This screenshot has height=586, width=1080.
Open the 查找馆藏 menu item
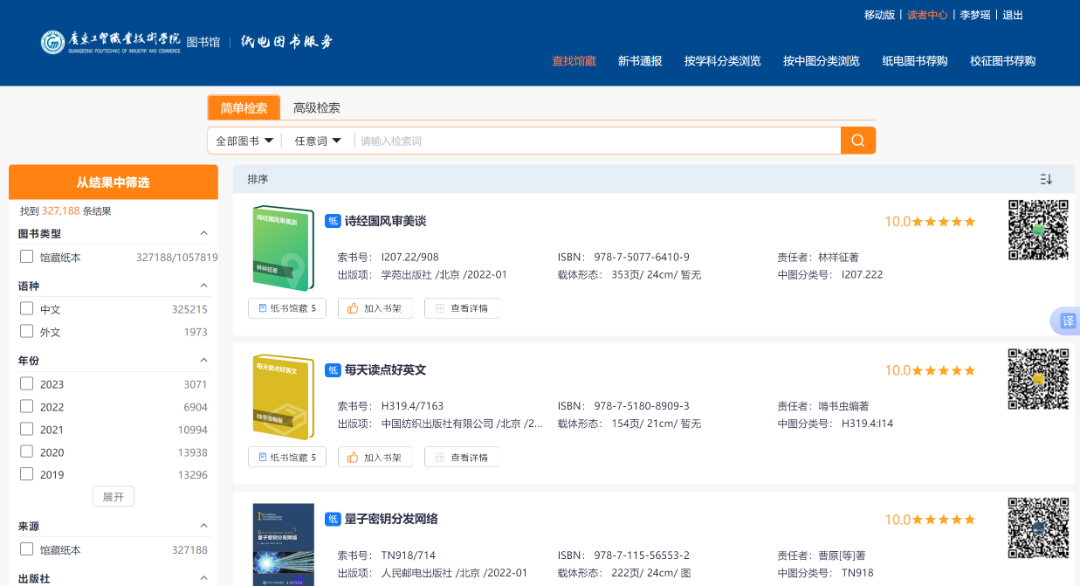click(574, 61)
